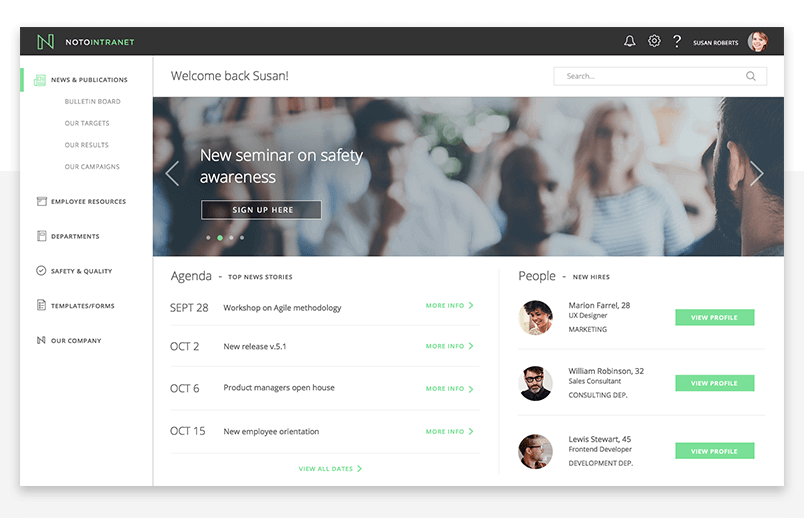Click the Noto Intranet N logo

[46, 42]
